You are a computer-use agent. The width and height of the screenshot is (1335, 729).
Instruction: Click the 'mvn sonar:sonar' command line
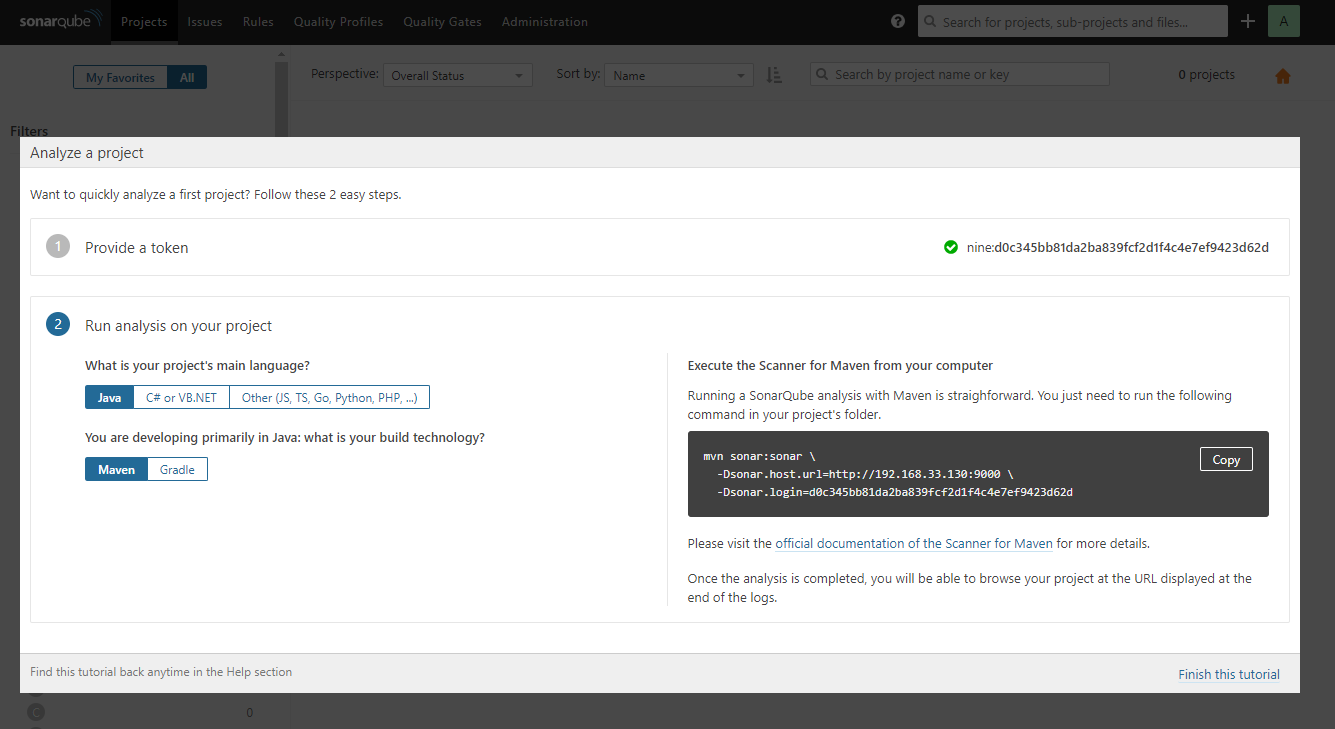click(x=760, y=456)
